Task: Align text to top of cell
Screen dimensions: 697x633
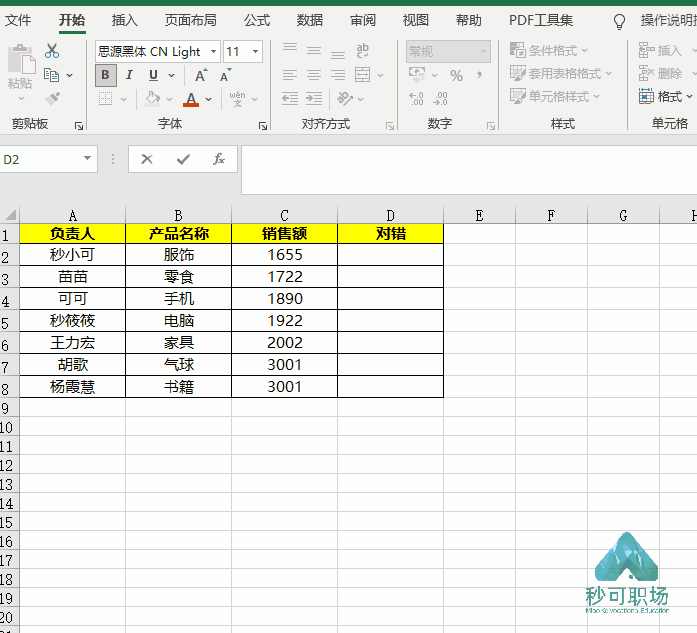Action: point(290,48)
